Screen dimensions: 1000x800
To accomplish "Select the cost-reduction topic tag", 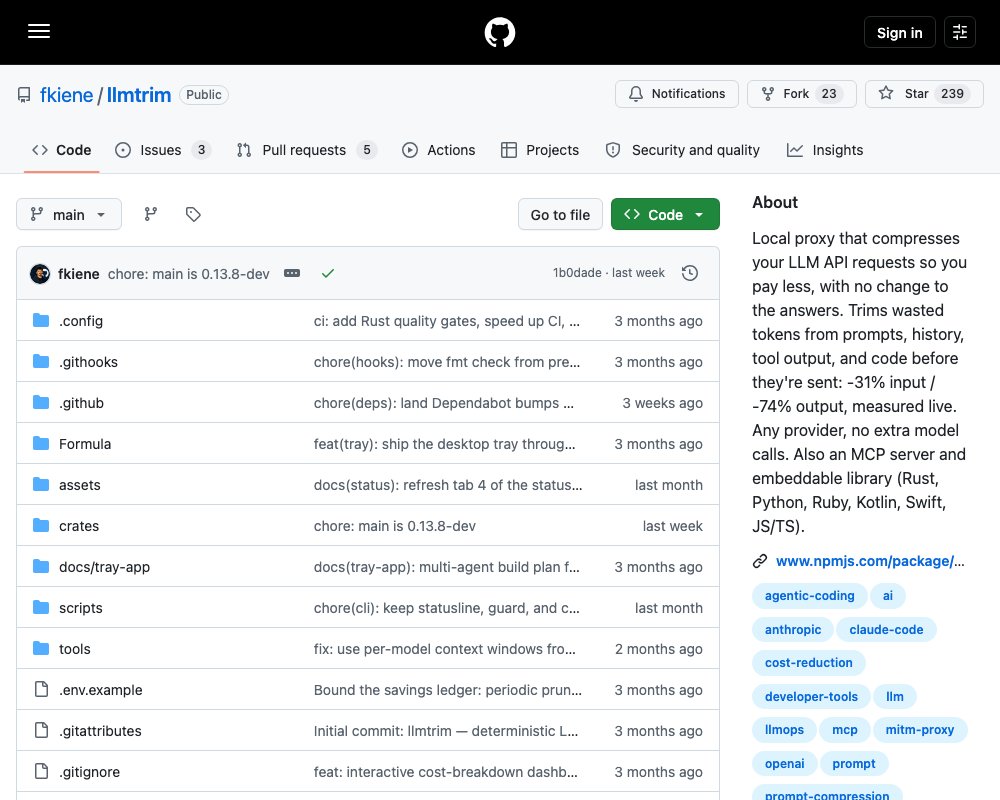I will 809,663.
